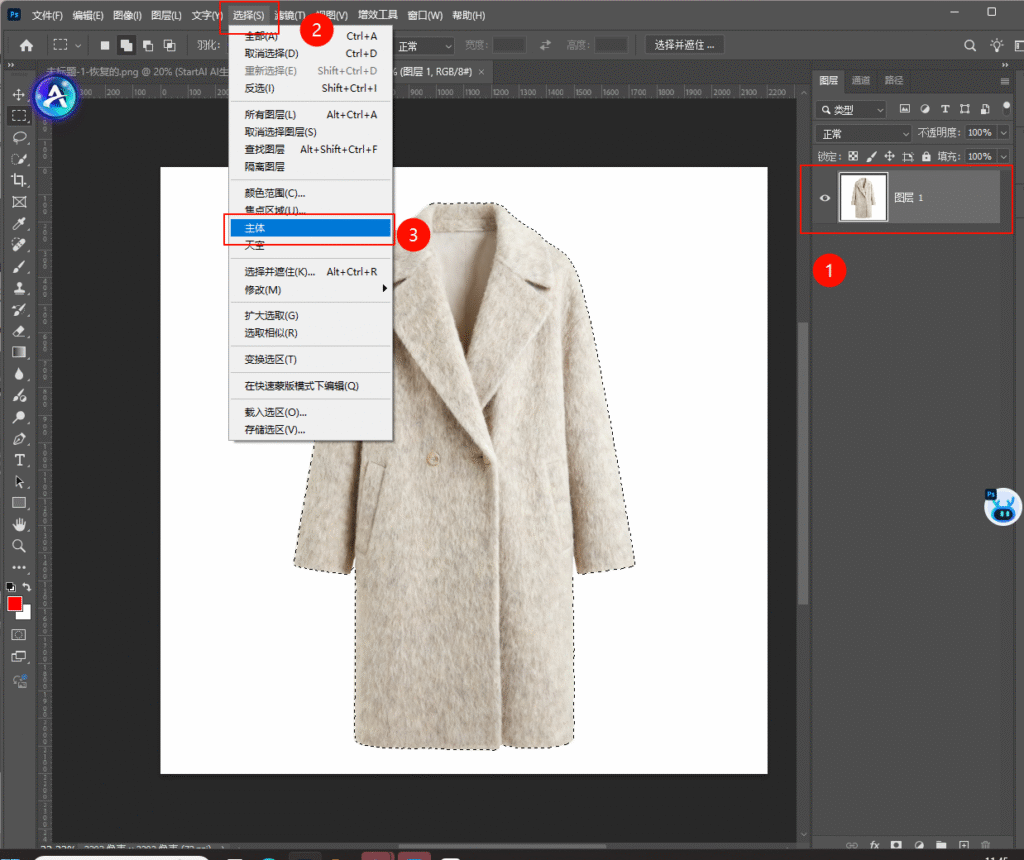Select the Eyedropper tool
1024x860 pixels.
19,223
